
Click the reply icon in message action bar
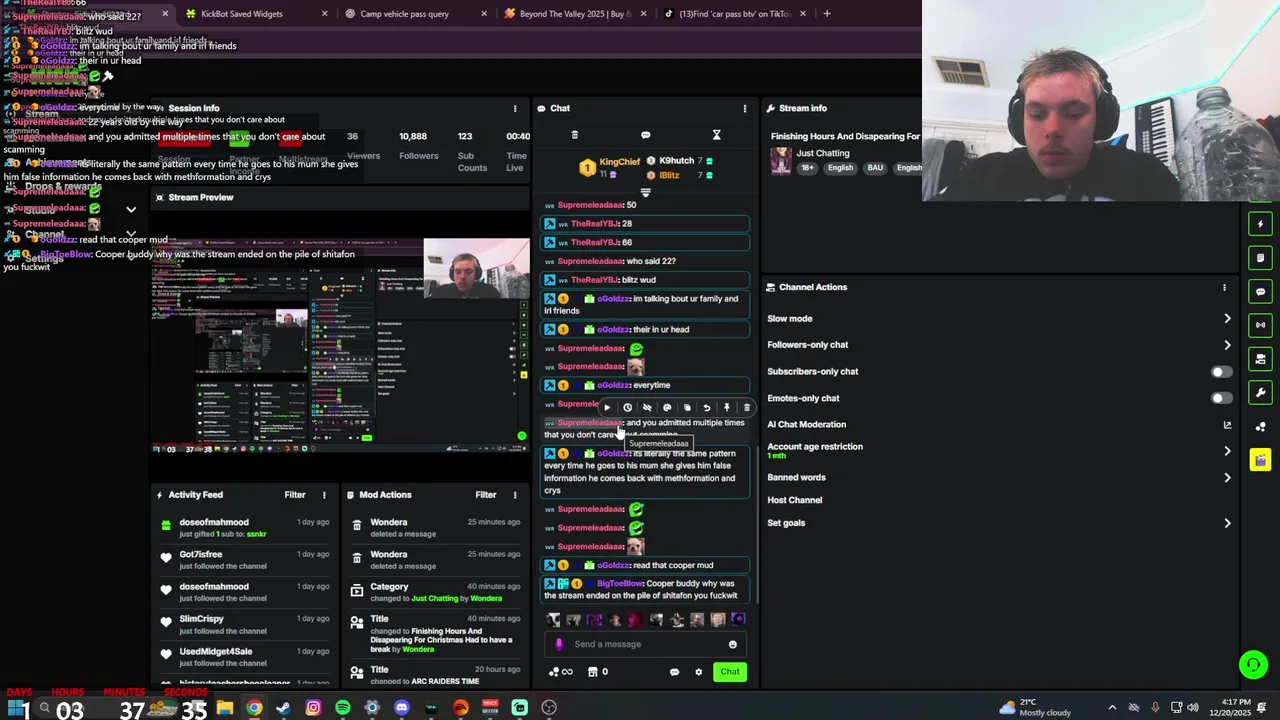tap(667, 408)
